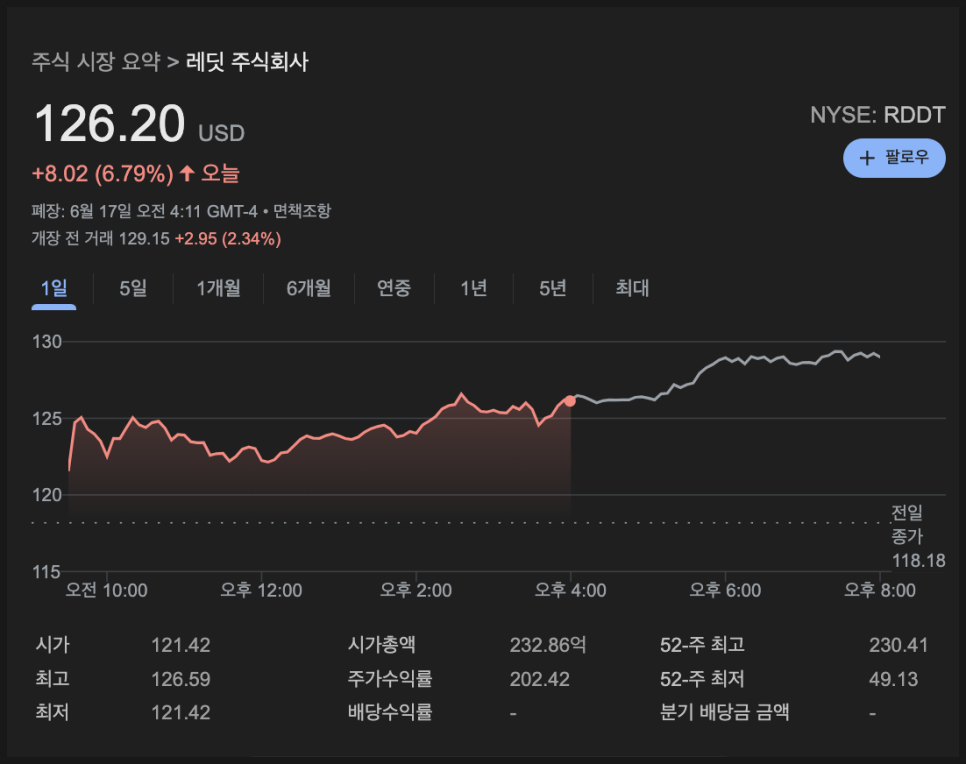Click the 52-주 최고 value 230.41
Screen dimensions: 966x764
tap(898, 645)
